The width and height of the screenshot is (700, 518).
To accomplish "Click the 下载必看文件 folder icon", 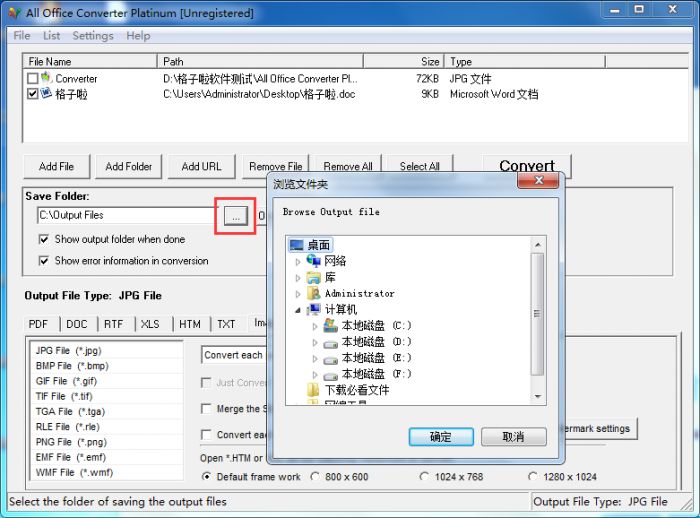I will pos(314,389).
